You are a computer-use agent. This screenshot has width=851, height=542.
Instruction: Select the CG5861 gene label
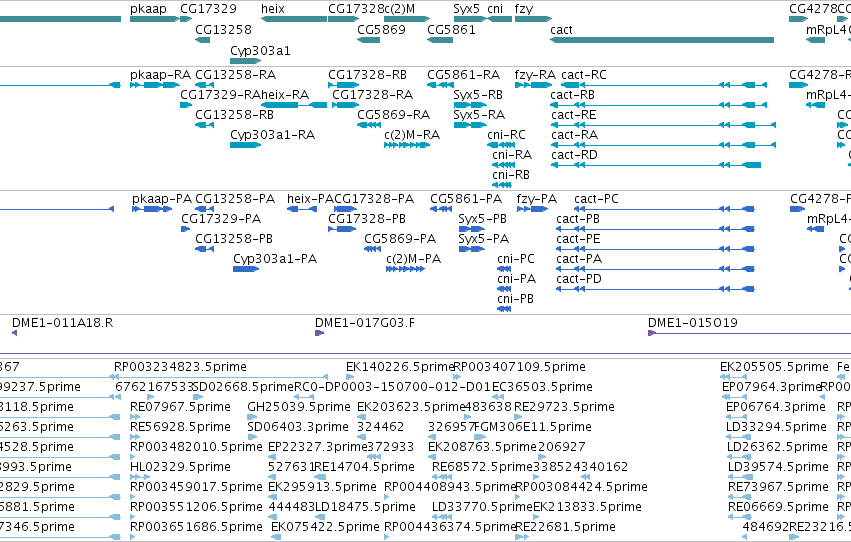[x=452, y=30]
